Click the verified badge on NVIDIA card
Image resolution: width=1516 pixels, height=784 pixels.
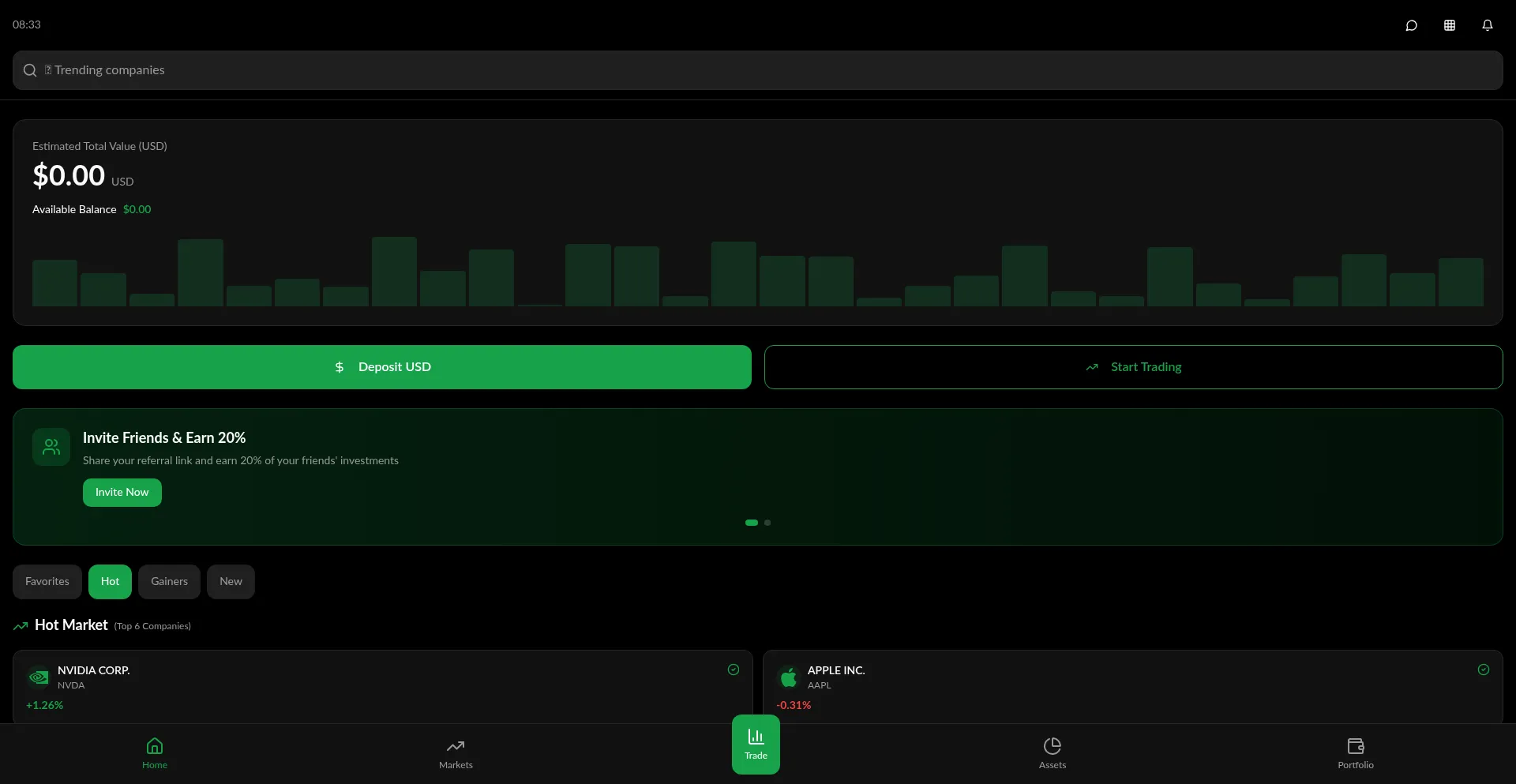[x=732, y=669]
